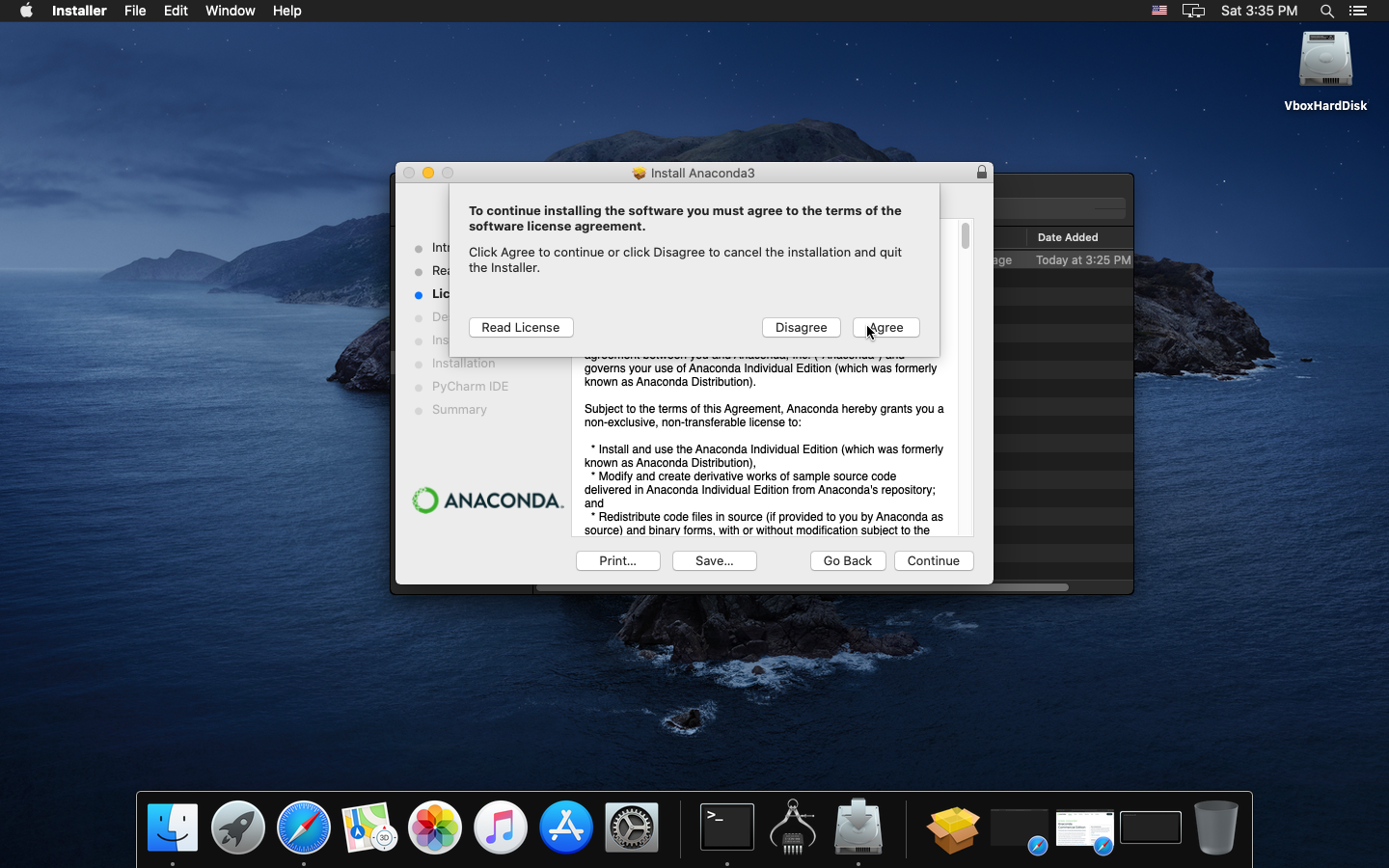Open the File menu
Viewport: 1389px width, 868px height.
point(135,11)
